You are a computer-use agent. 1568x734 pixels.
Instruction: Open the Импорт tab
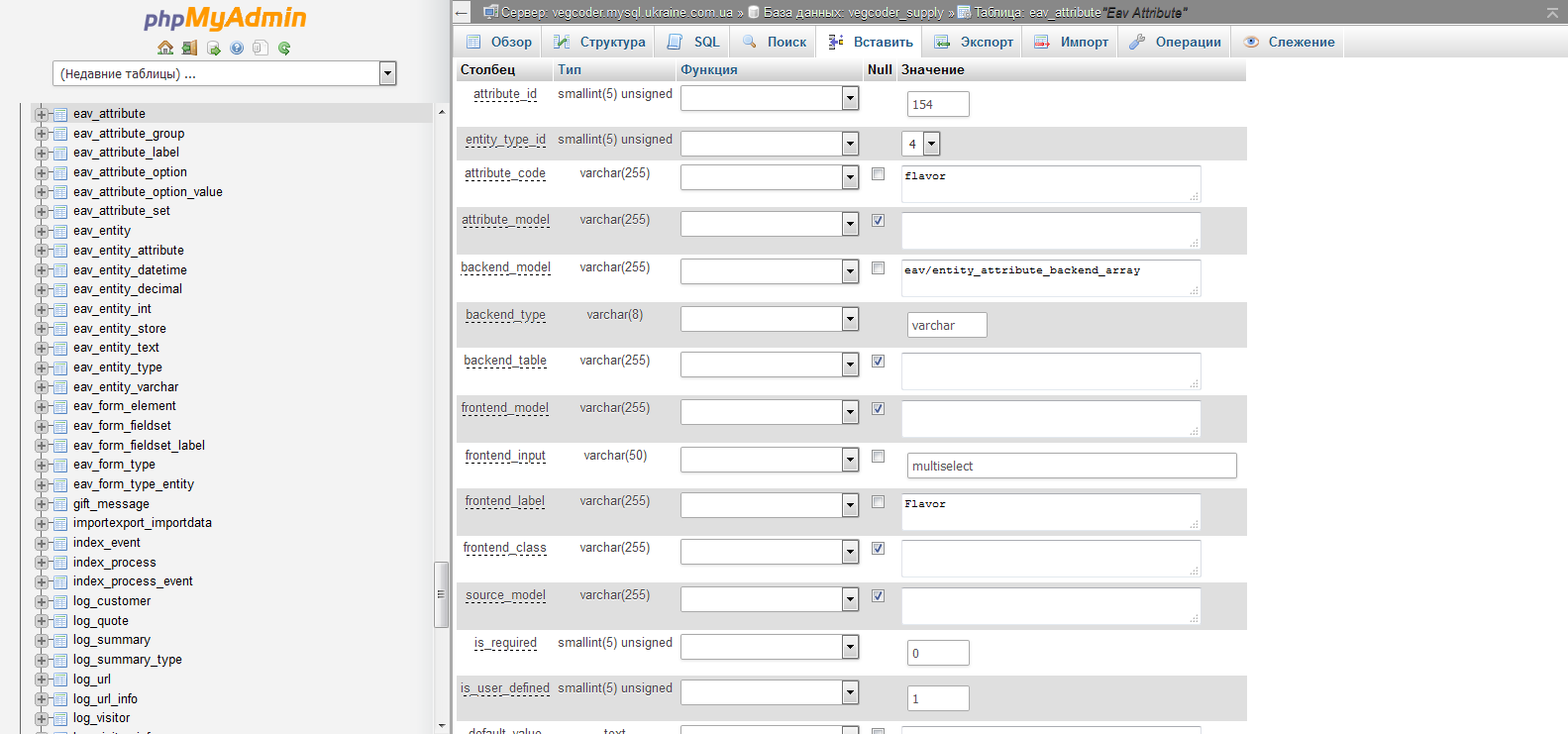tap(1071, 42)
